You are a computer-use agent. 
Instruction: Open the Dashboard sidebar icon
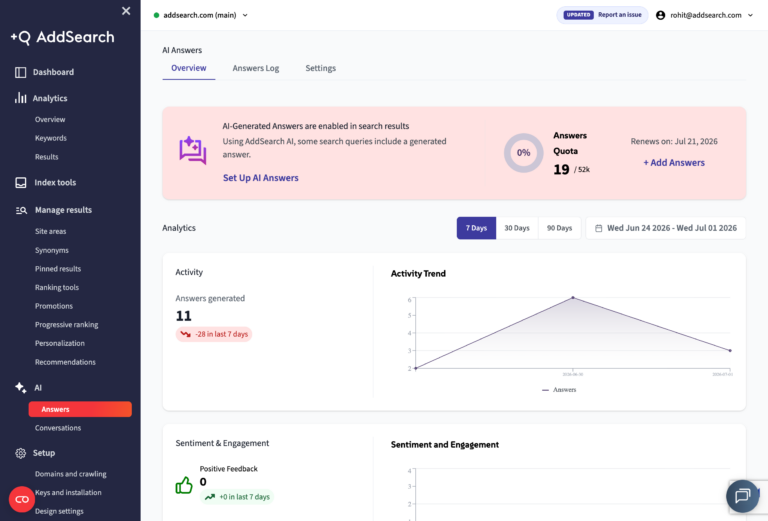21,72
